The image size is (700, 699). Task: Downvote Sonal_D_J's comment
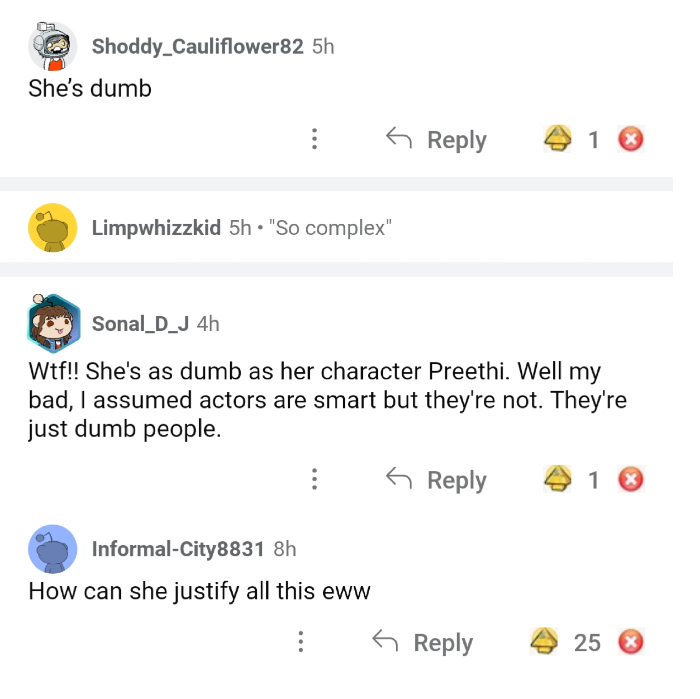pos(630,479)
